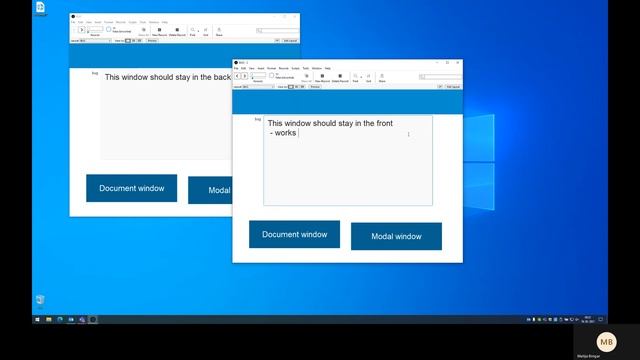
Task: Open Scripts menu in front window
Action: click(x=296, y=68)
